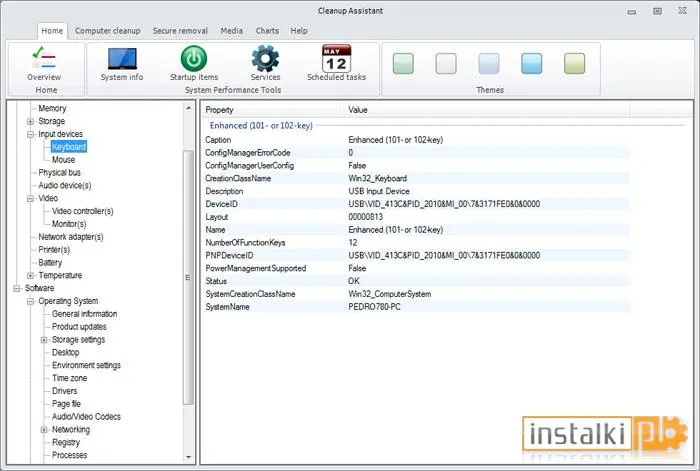Apply the bright blue theme swatch
Viewport: 700px width, 471px height.
pos(532,63)
